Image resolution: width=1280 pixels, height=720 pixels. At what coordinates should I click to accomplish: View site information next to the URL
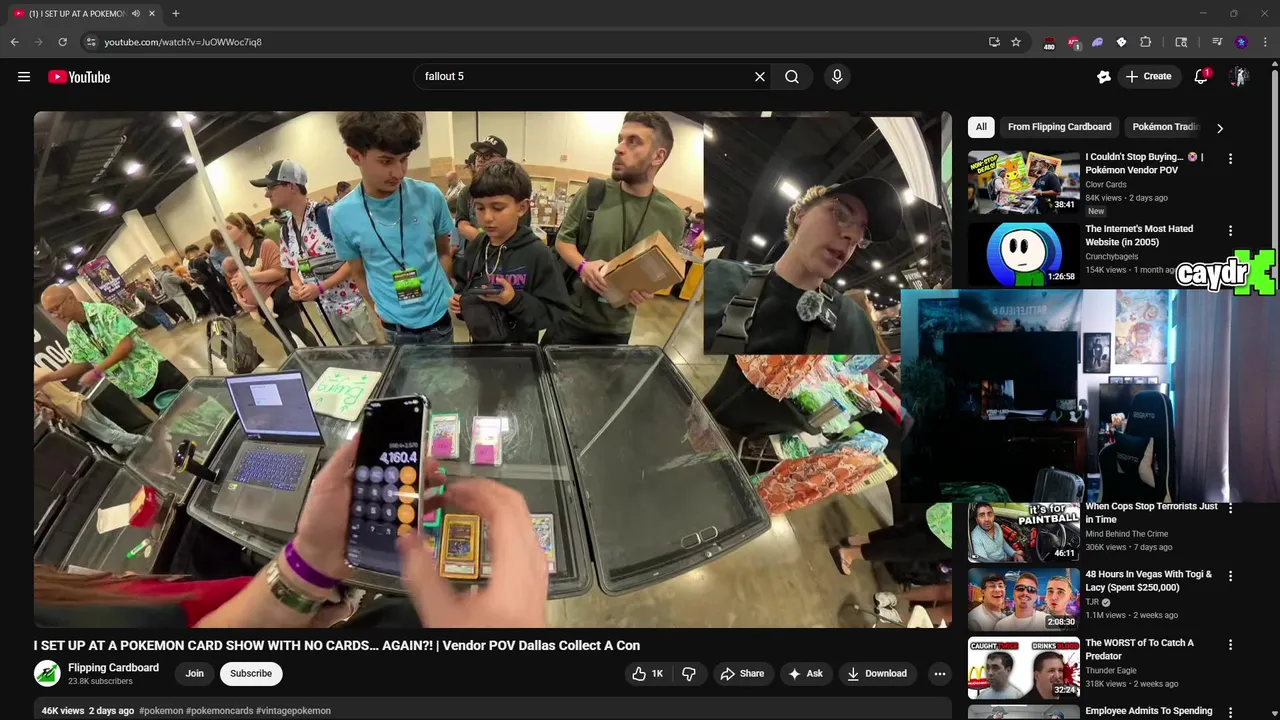[91, 42]
